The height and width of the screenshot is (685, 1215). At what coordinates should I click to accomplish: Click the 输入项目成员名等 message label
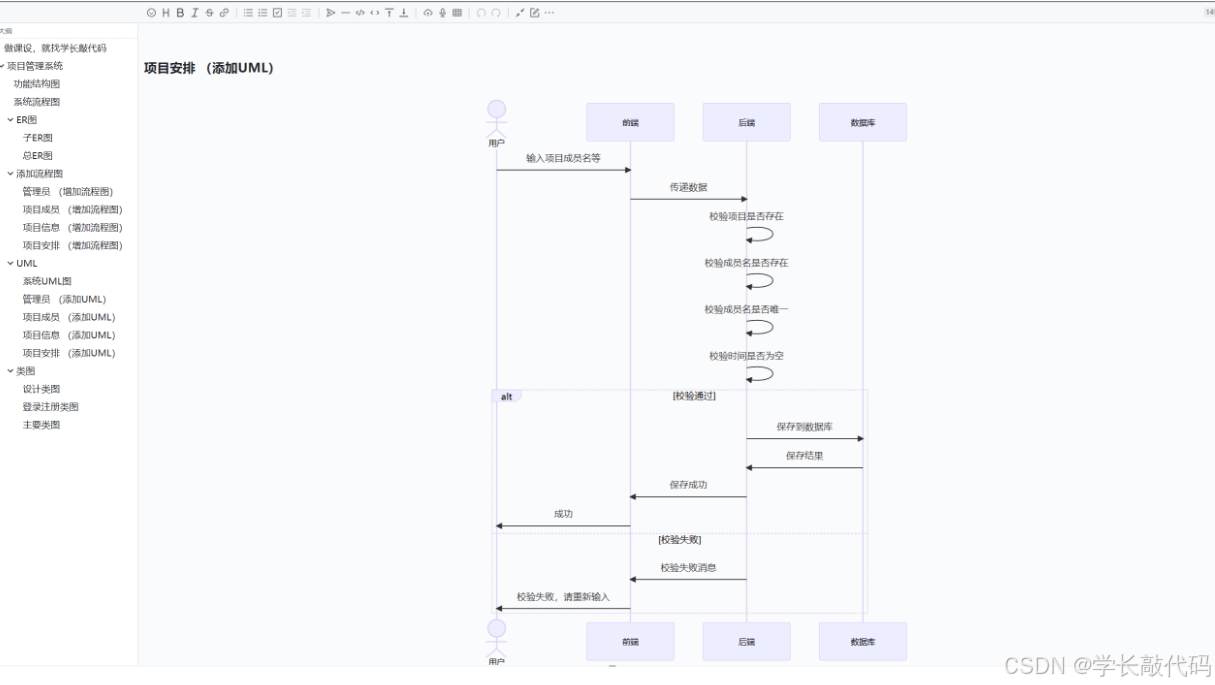(x=564, y=158)
